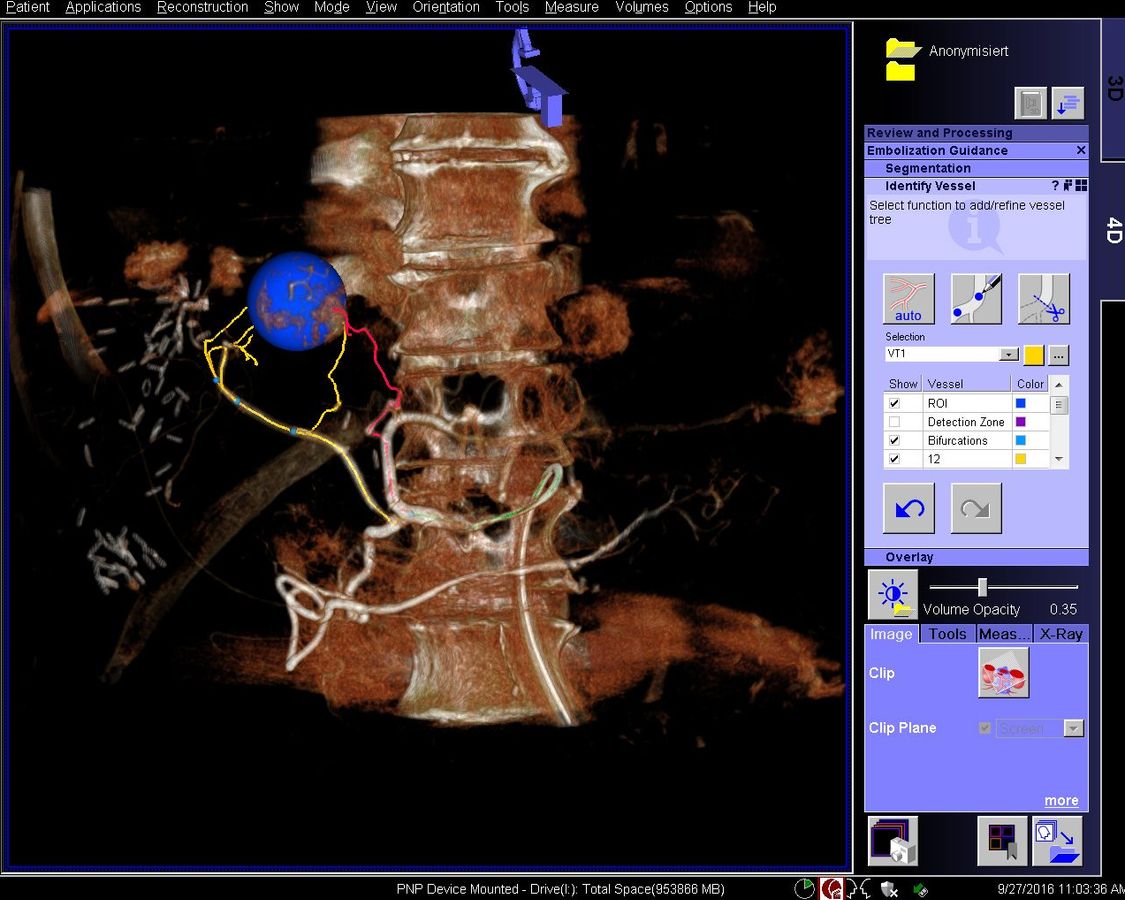The height and width of the screenshot is (900, 1125).
Task: Expand the Overlay section header
Action: coord(976,557)
